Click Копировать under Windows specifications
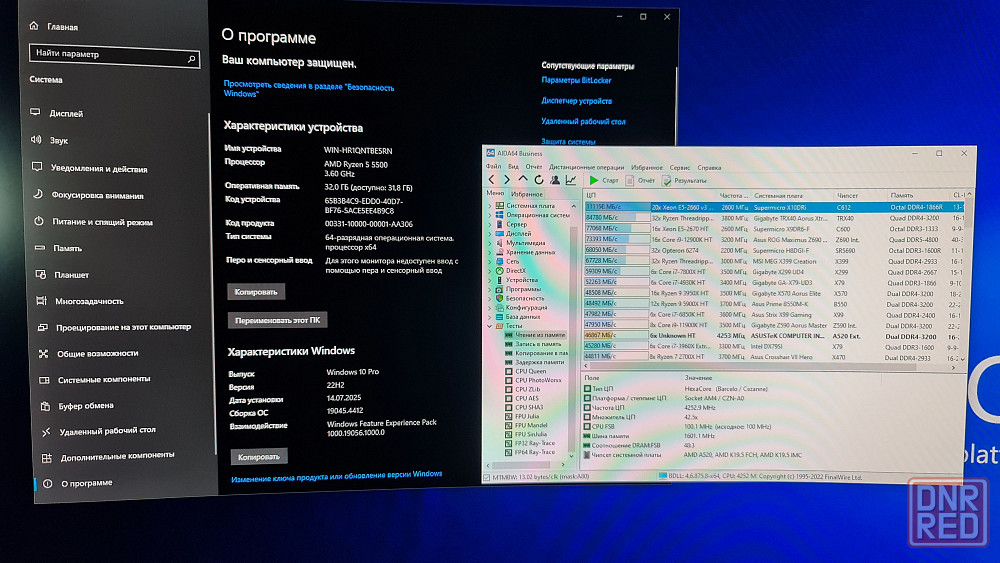The width and height of the screenshot is (1000, 563). [x=259, y=457]
